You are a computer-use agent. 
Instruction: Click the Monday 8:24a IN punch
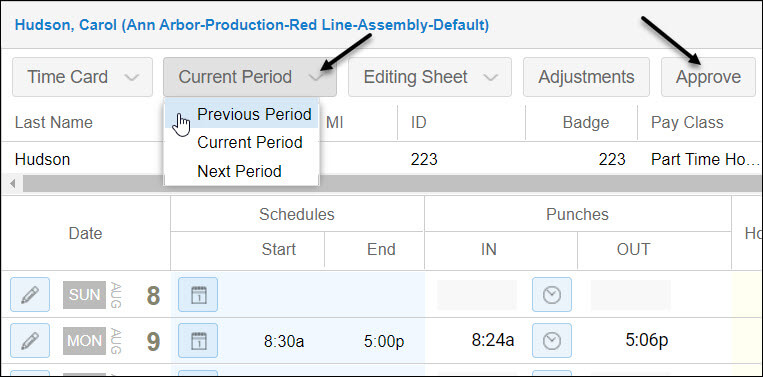492,340
